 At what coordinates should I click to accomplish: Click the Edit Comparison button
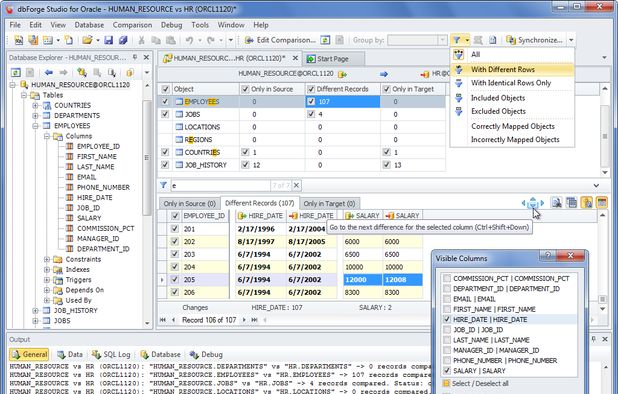point(280,40)
